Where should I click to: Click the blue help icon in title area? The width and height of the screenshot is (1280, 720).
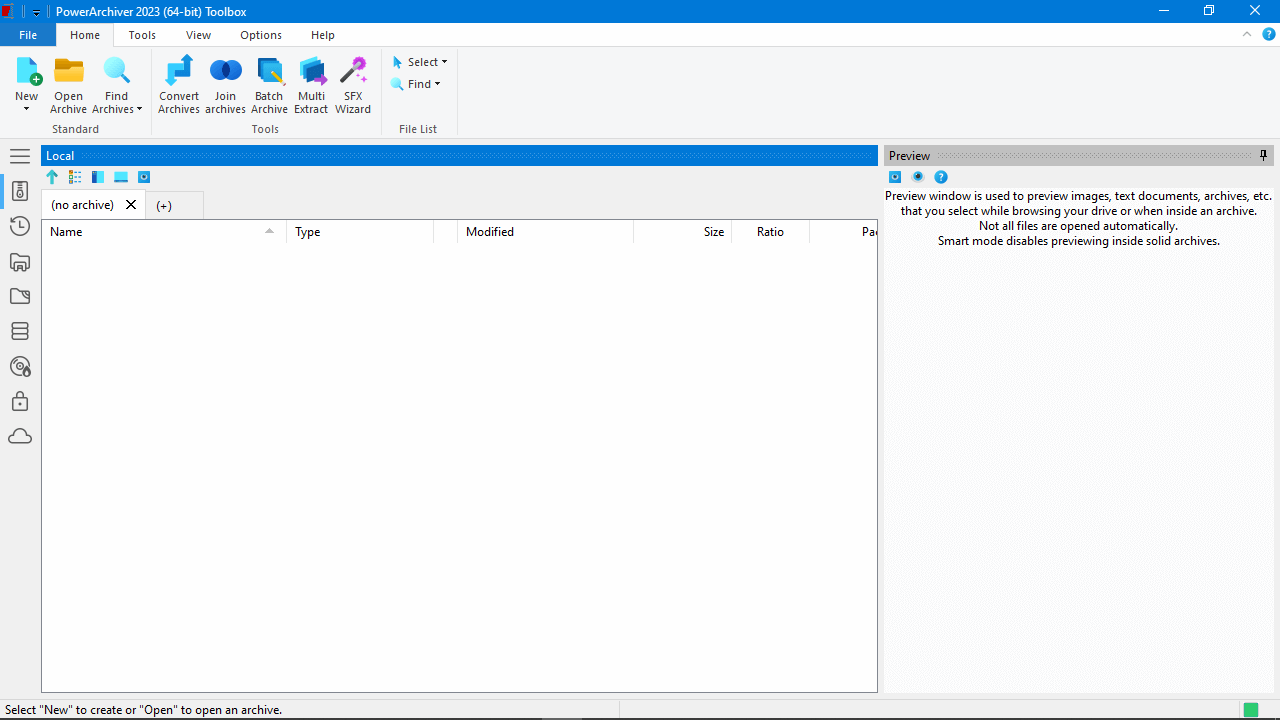click(1269, 34)
